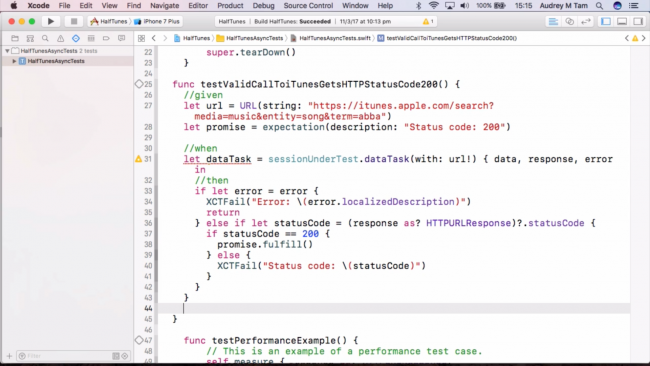
Task: Open the Symbol navigator icon
Action: pos(30,38)
